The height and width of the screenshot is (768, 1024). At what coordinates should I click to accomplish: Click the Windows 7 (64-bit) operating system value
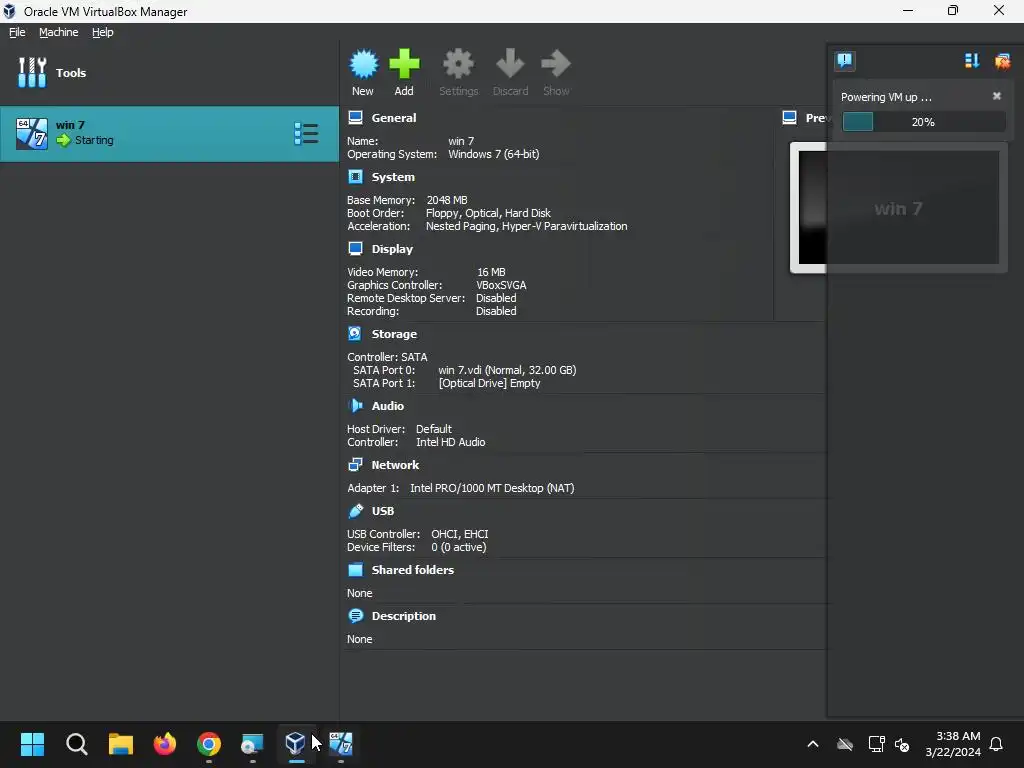pyautogui.click(x=494, y=154)
